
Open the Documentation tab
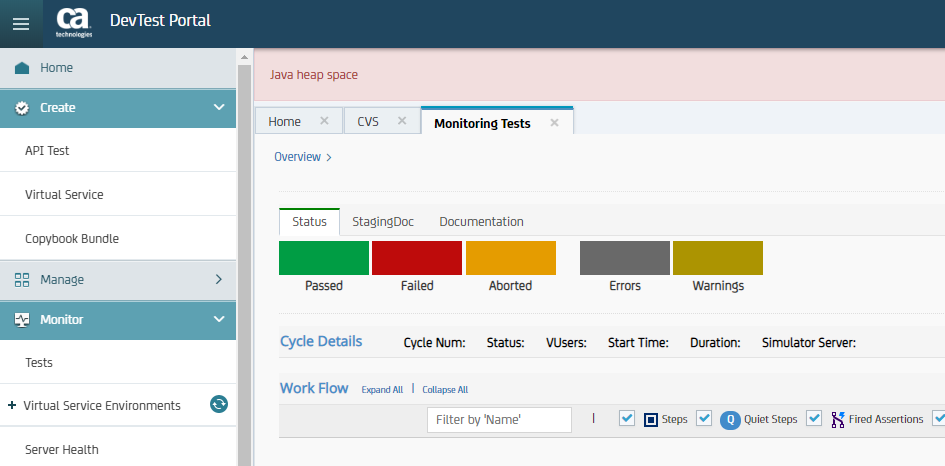(x=481, y=221)
